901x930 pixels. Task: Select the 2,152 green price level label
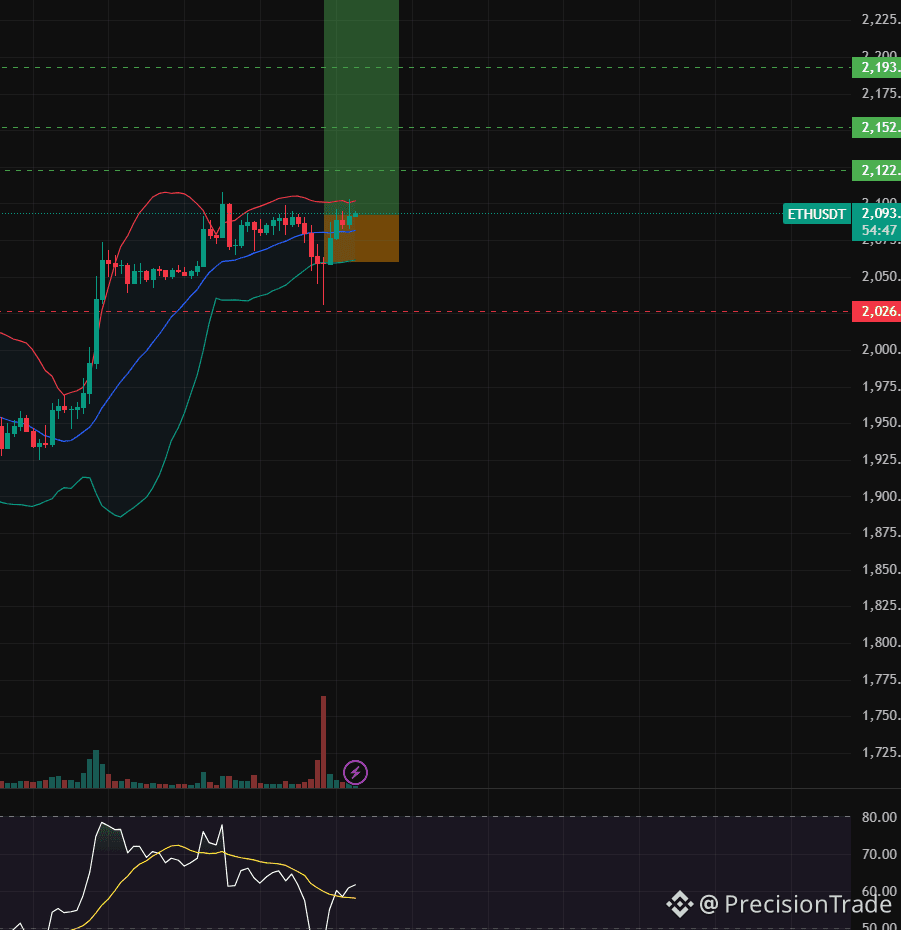(x=876, y=128)
